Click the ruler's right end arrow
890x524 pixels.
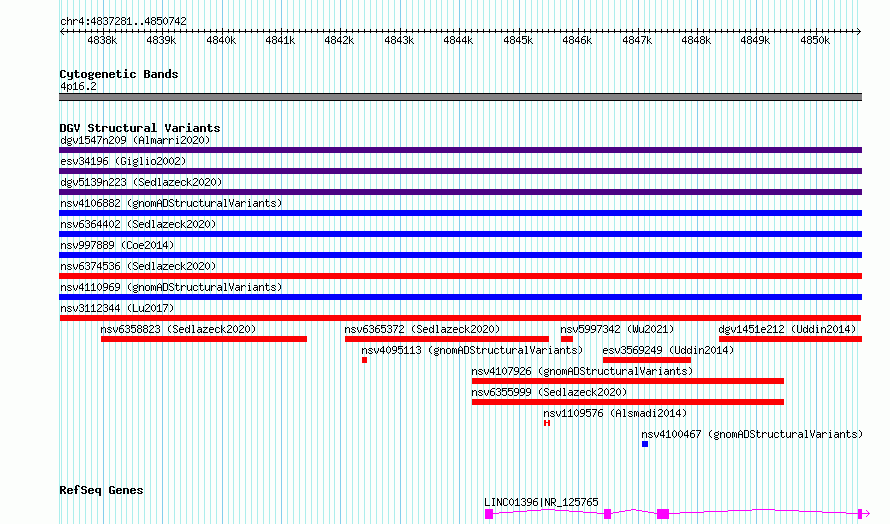click(x=859, y=31)
